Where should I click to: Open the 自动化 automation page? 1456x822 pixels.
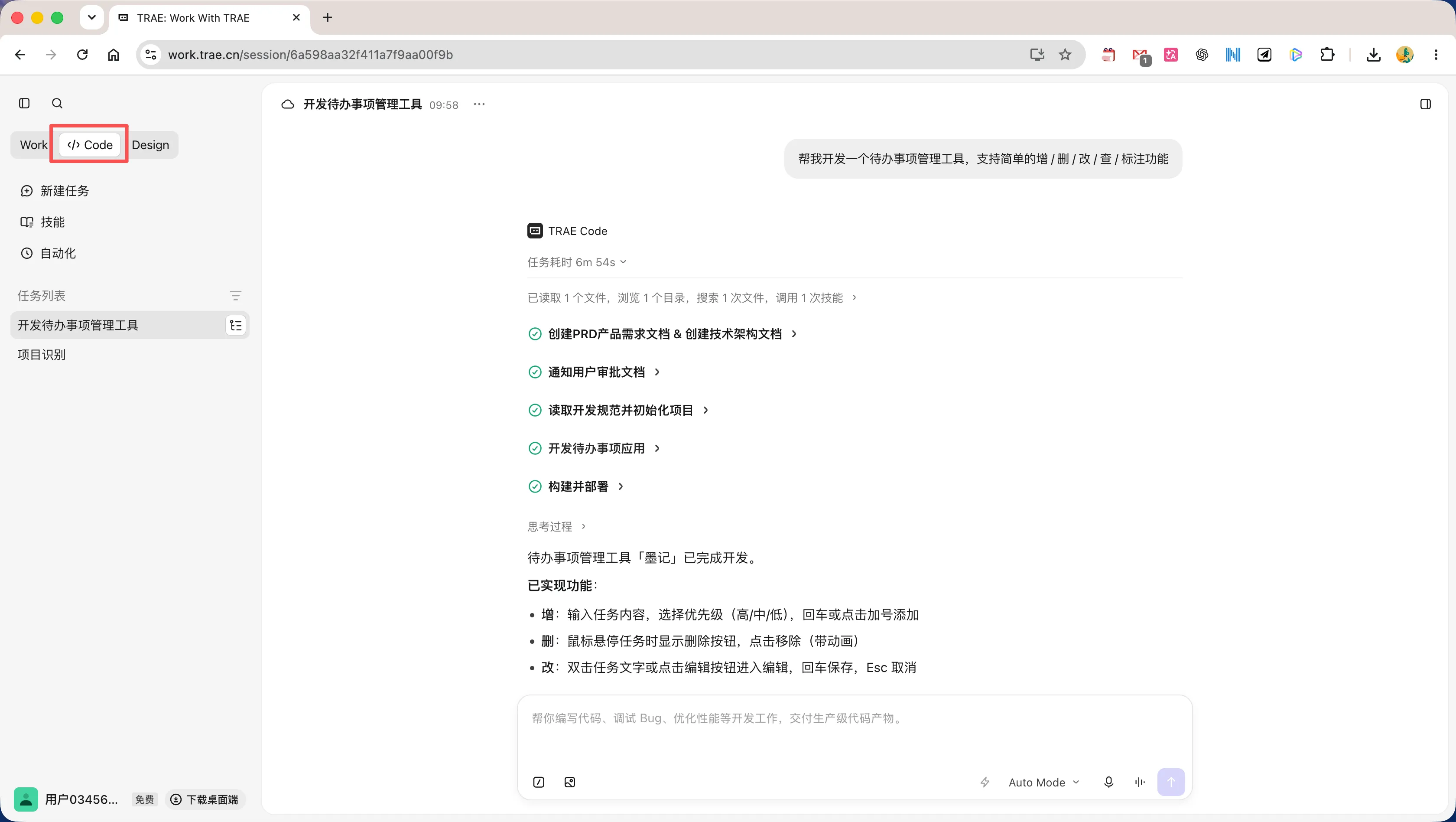[x=48, y=253]
